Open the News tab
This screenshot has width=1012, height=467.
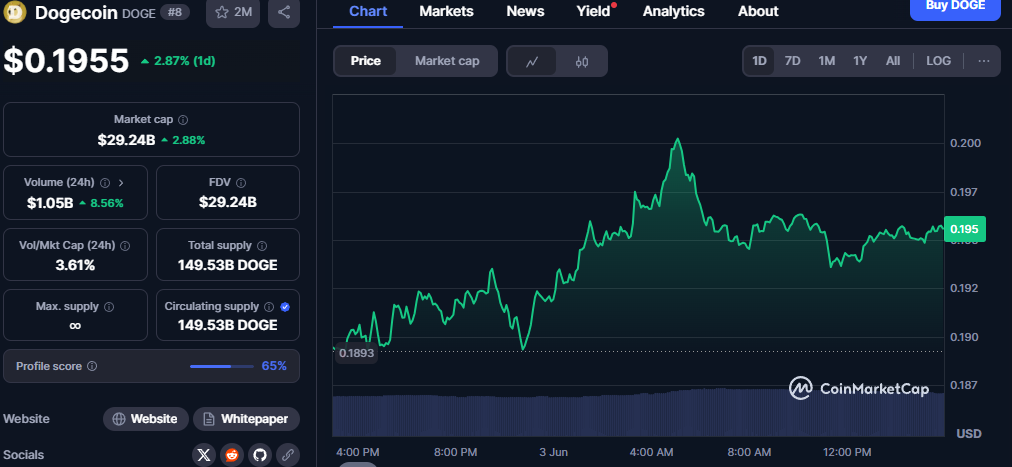click(525, 12)
